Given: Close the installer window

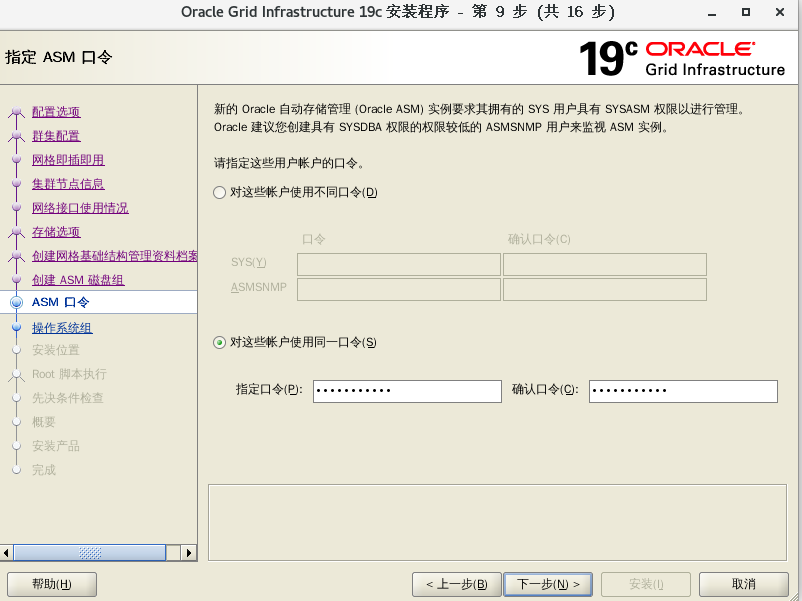Looking at the screenshot, I should click(779, 12).
